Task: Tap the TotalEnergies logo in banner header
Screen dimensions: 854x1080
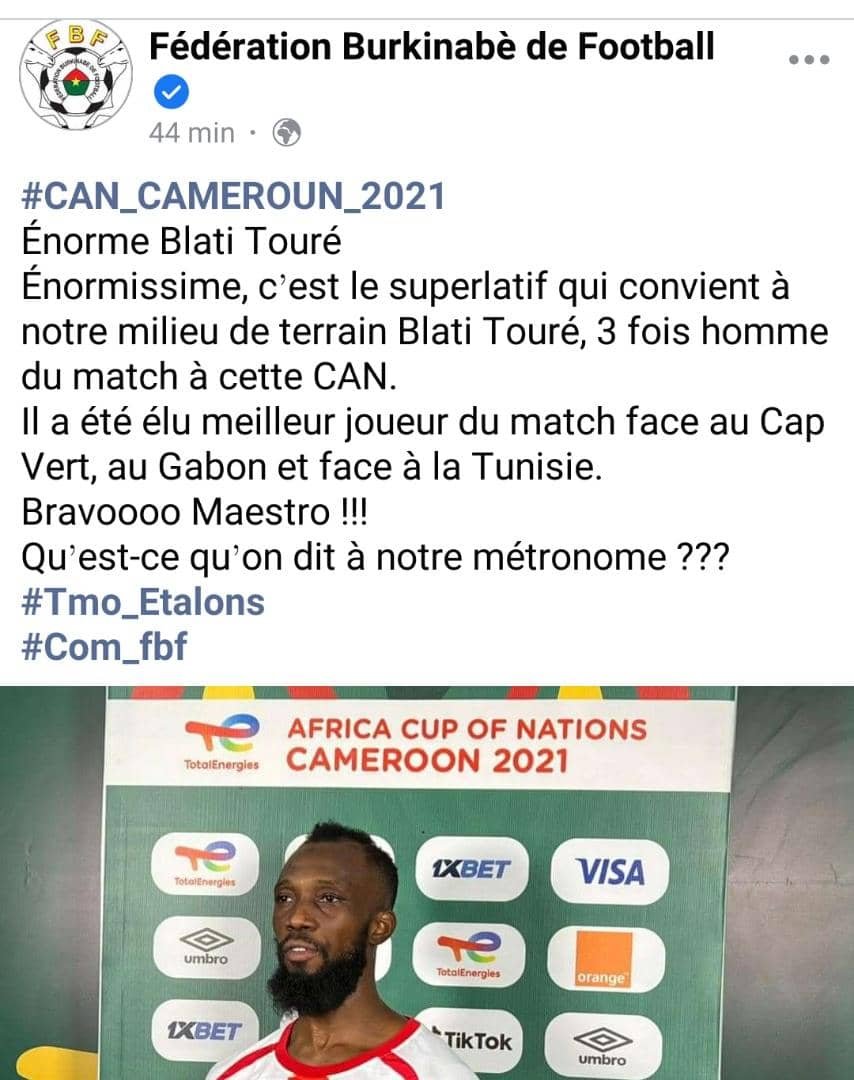Action: 222,742
